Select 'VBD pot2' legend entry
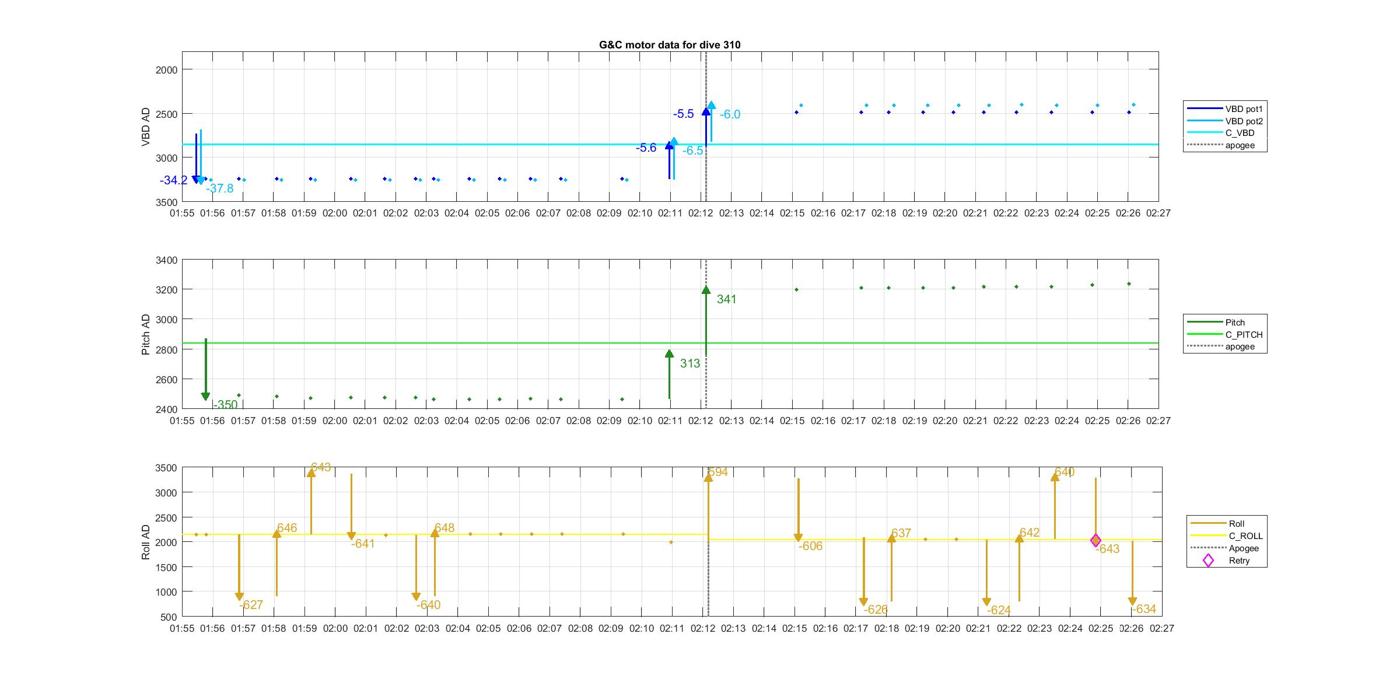1400x693 pixels. pyautogui.click(x=1225, y=121)
